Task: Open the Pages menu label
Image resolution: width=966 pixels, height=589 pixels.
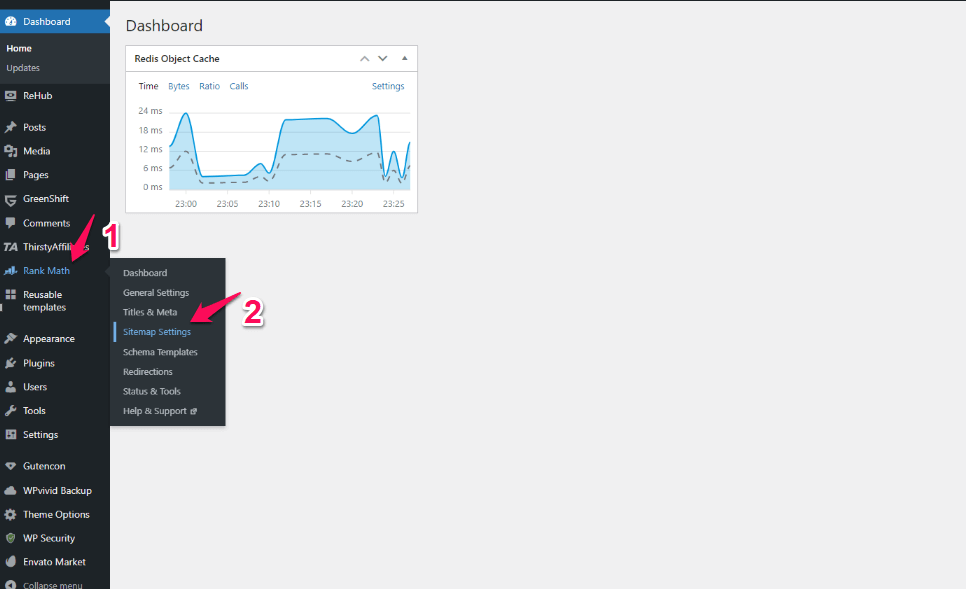Action: point(36,175)
